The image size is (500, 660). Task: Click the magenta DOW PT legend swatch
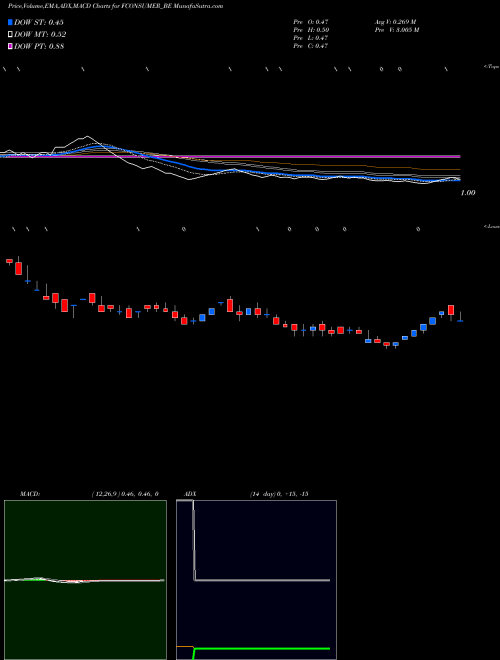coord(10,46)
